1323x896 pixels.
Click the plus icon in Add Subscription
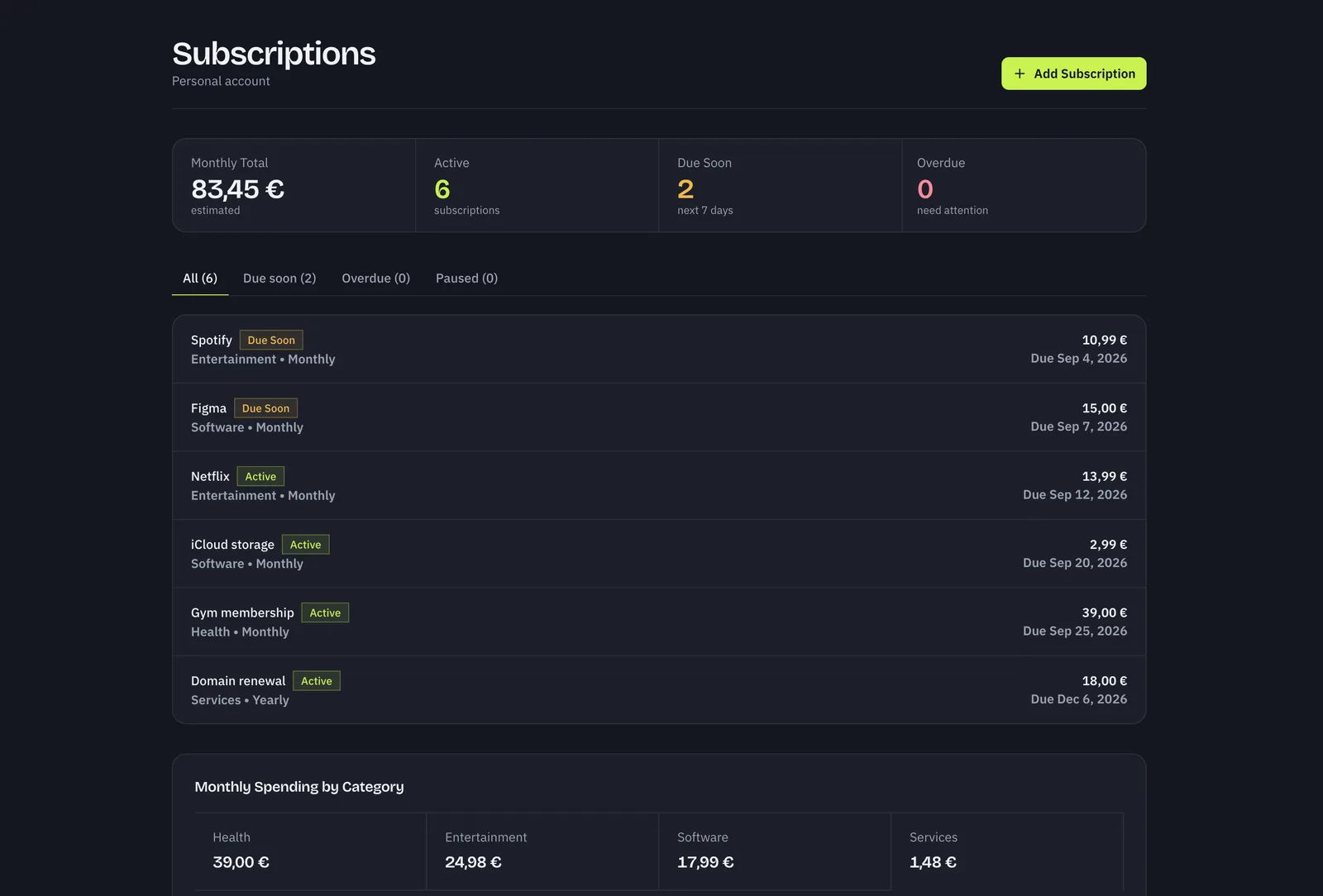click(1020, 74)
